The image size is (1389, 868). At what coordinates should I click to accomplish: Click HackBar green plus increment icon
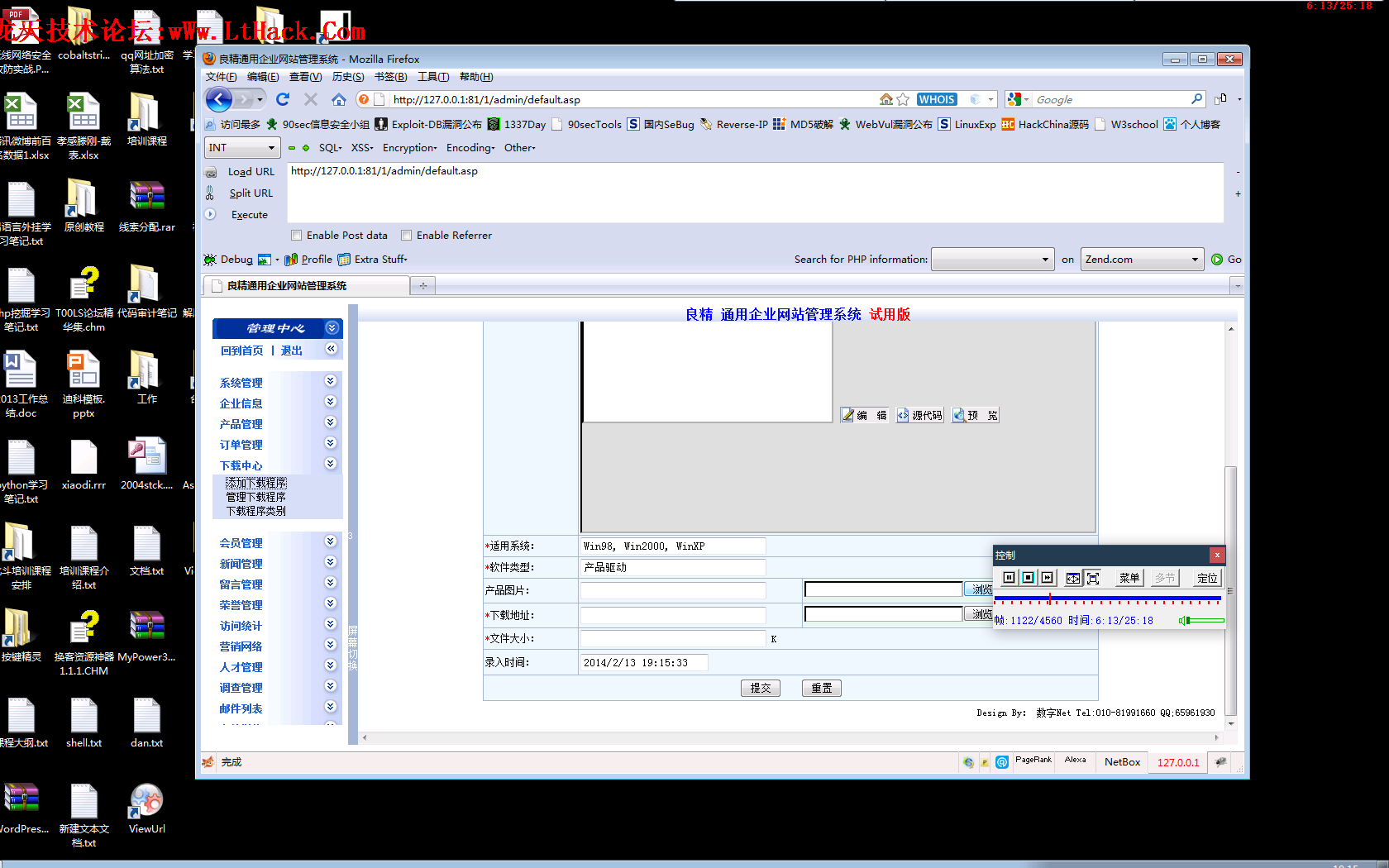(306, 148)
